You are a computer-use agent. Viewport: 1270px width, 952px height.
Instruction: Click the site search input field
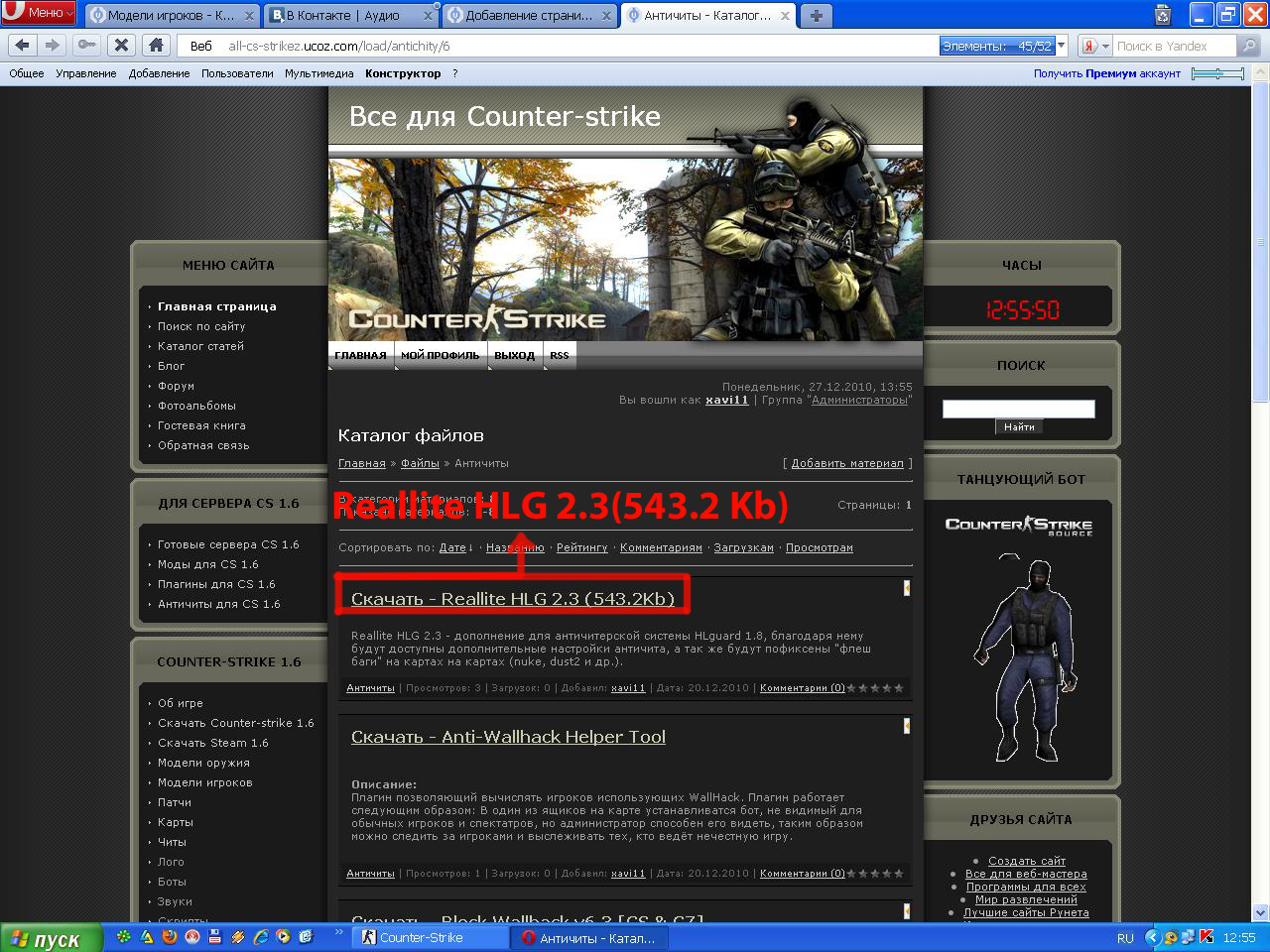(1018, 409)
